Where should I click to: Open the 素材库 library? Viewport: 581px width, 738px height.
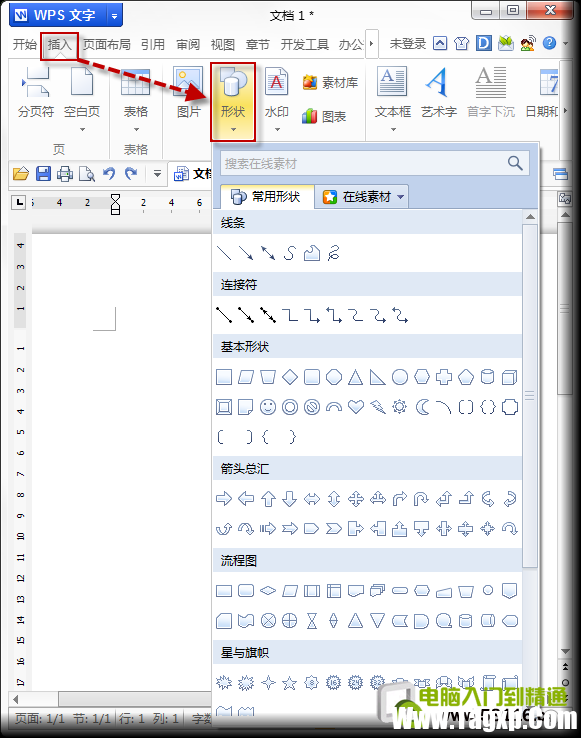tap(331, 83)
